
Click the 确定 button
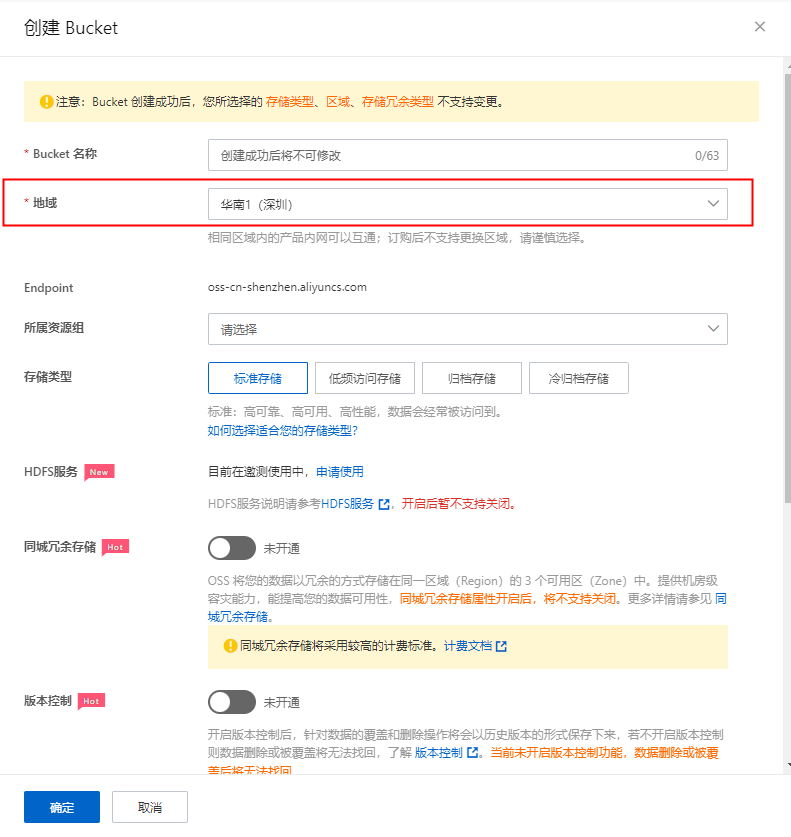[x=62, y=807]
